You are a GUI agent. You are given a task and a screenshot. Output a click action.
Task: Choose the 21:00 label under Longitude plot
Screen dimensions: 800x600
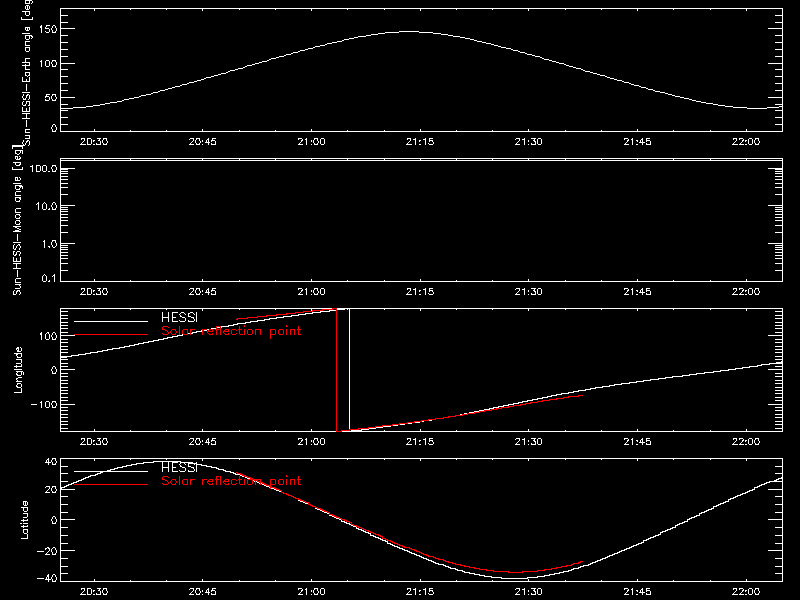pos(311,442)
